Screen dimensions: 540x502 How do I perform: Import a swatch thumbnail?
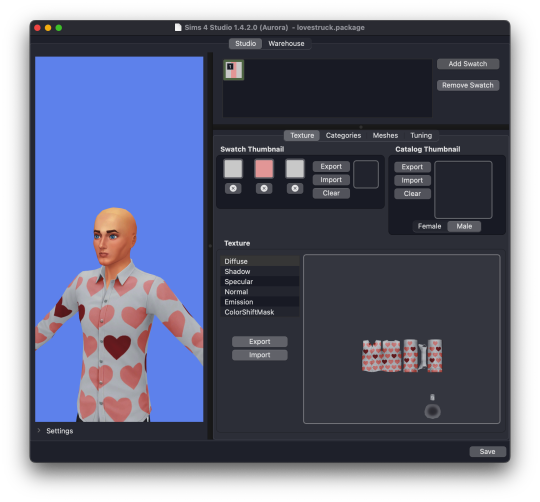[331, 180]
